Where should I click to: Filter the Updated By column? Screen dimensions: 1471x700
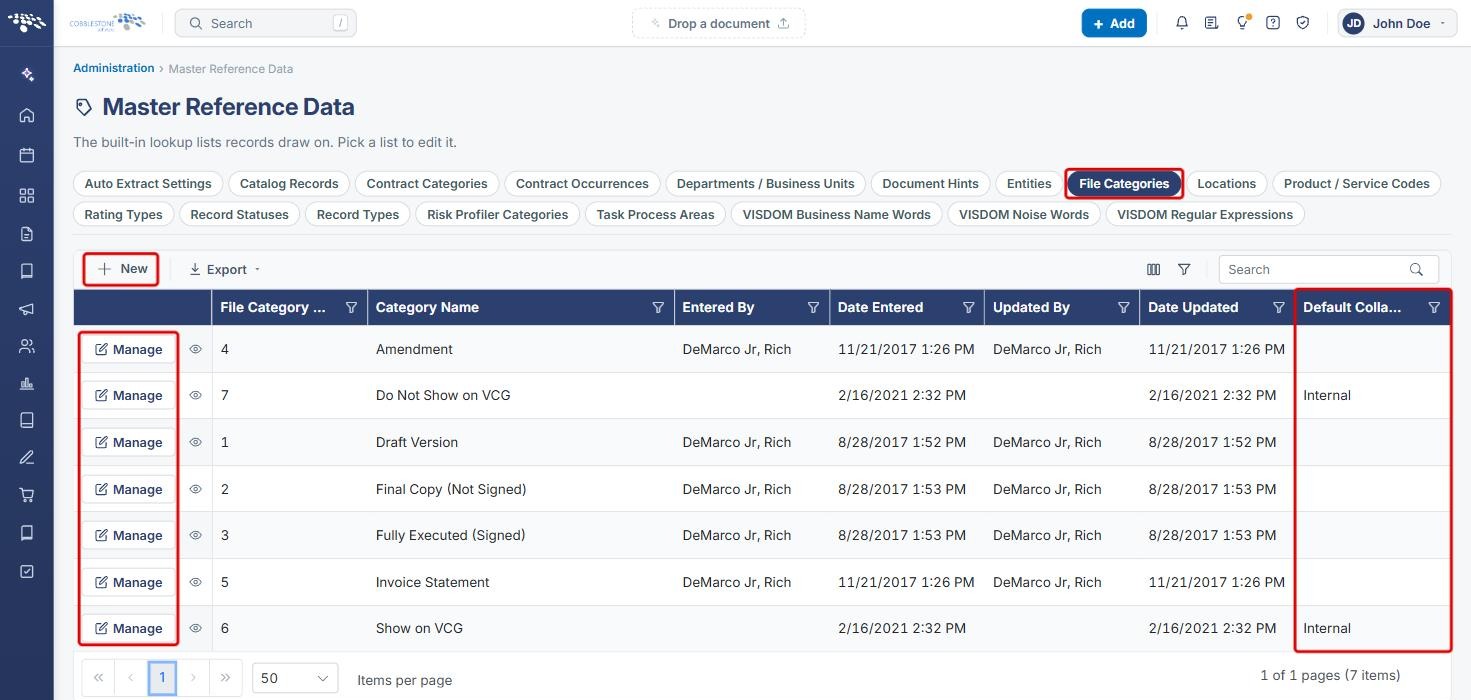coord(1123,308)
